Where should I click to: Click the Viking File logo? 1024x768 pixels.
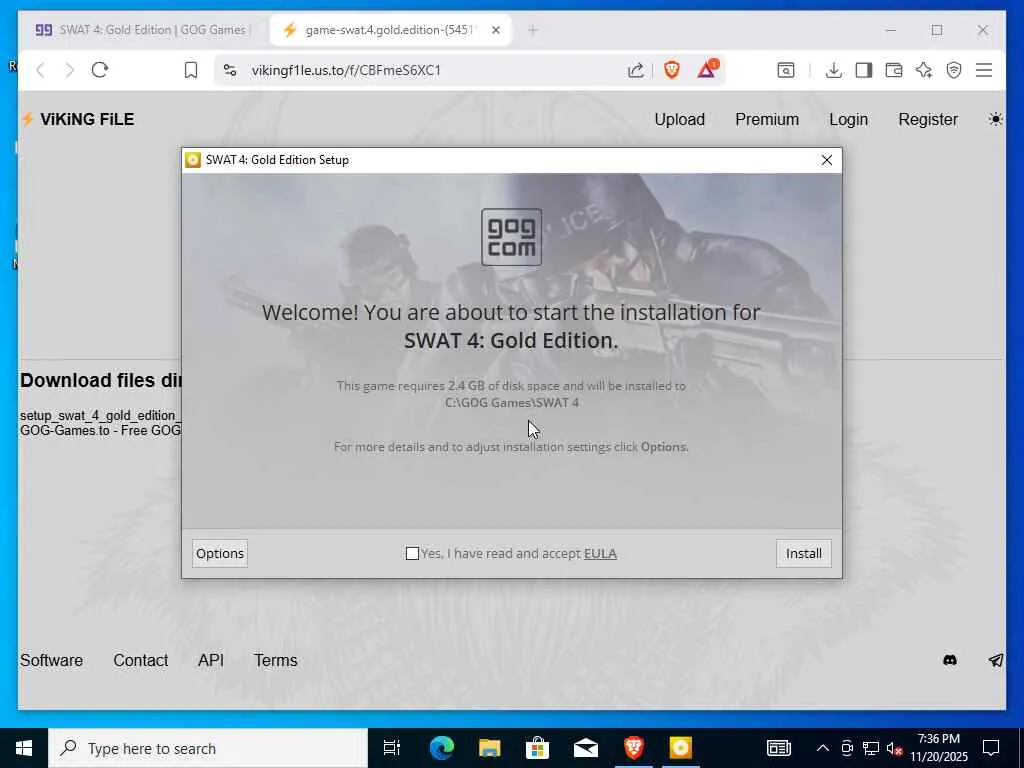pos(78,120)
